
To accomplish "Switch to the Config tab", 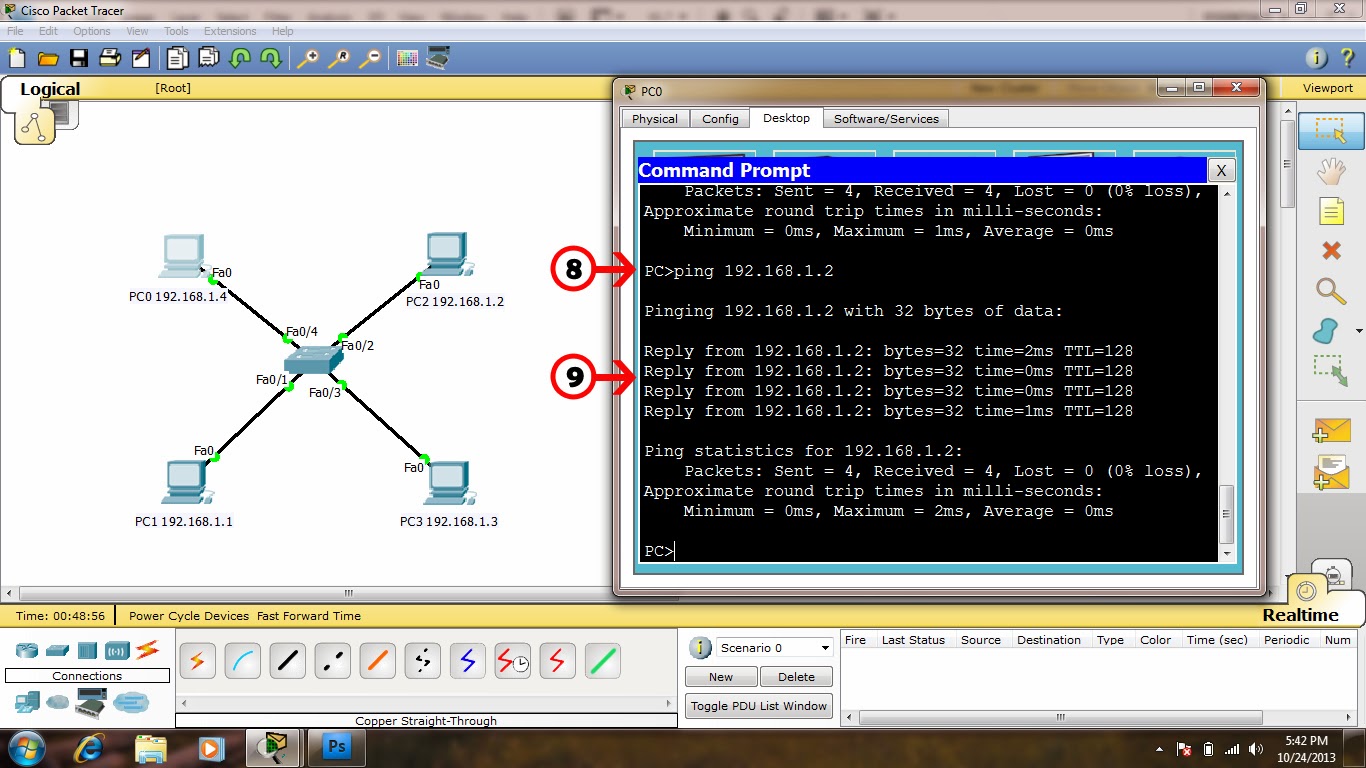I will pyautogui.click(x=719, y=118).
